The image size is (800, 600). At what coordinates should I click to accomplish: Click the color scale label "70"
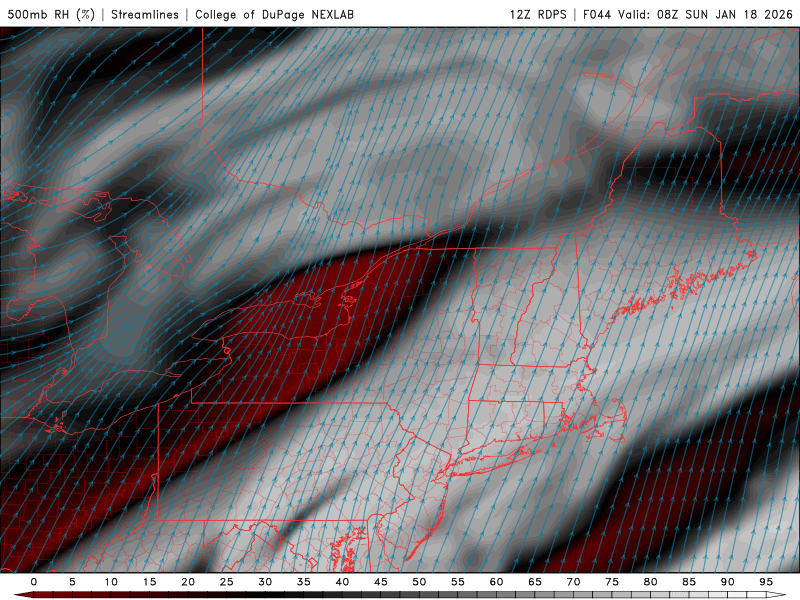573,582
